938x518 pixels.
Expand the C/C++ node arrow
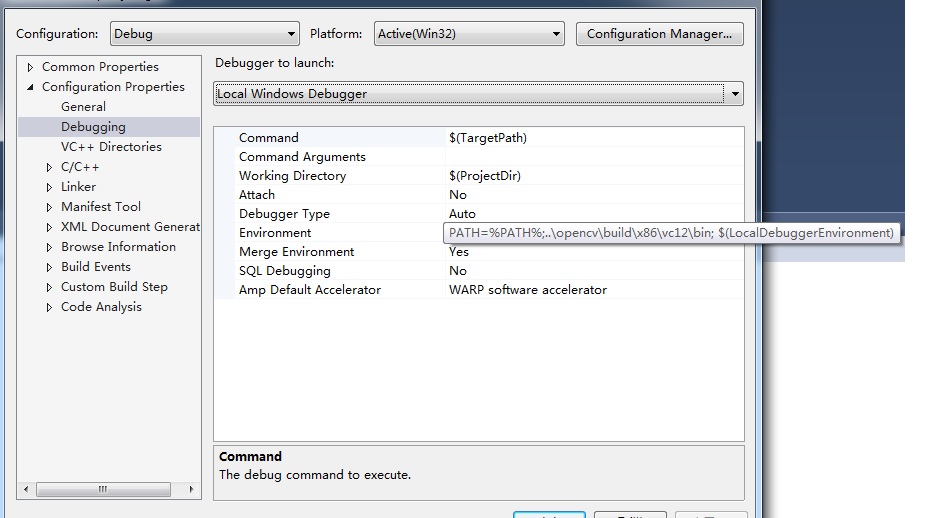(x=49, y=167)
